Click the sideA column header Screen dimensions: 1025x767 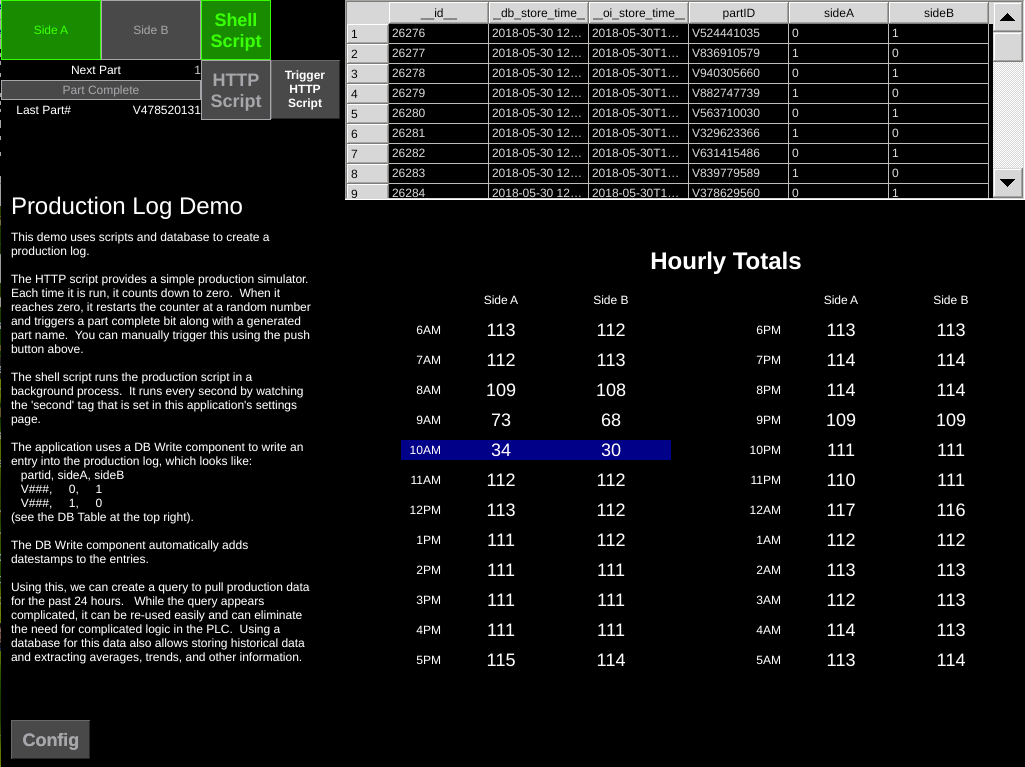[838, 13]
